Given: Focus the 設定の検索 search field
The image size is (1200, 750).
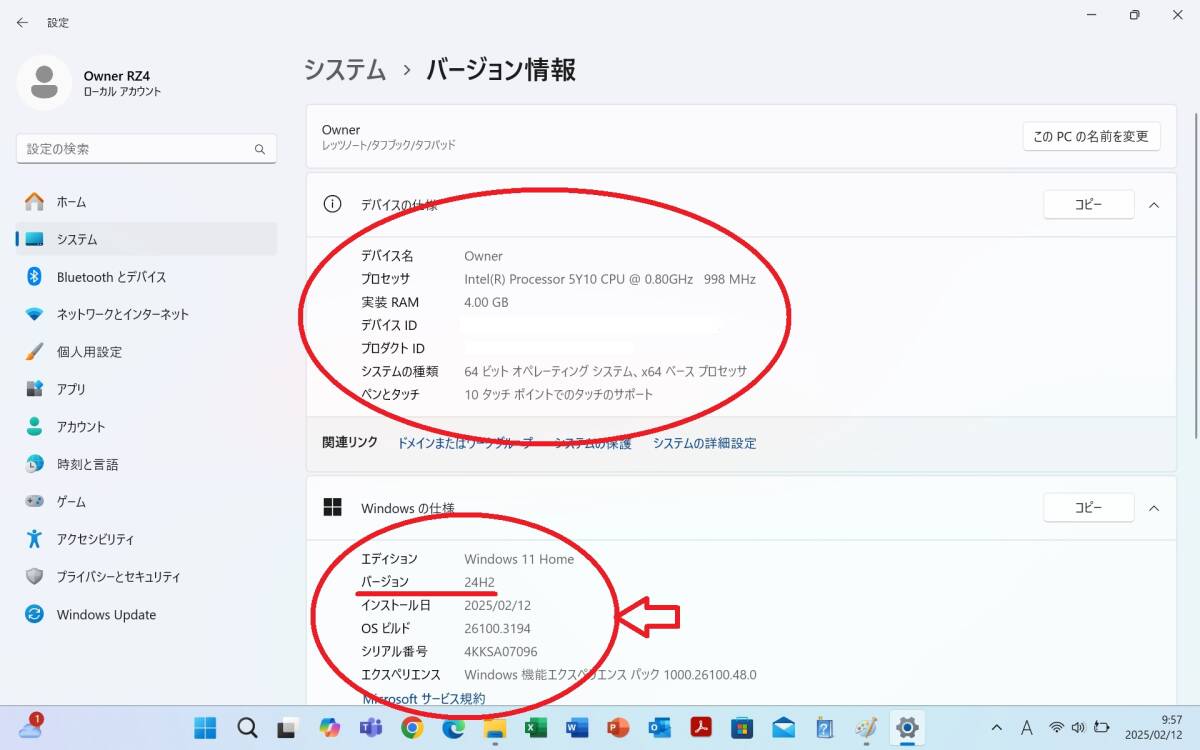Looking at the screenshot, I should [147, 149].
